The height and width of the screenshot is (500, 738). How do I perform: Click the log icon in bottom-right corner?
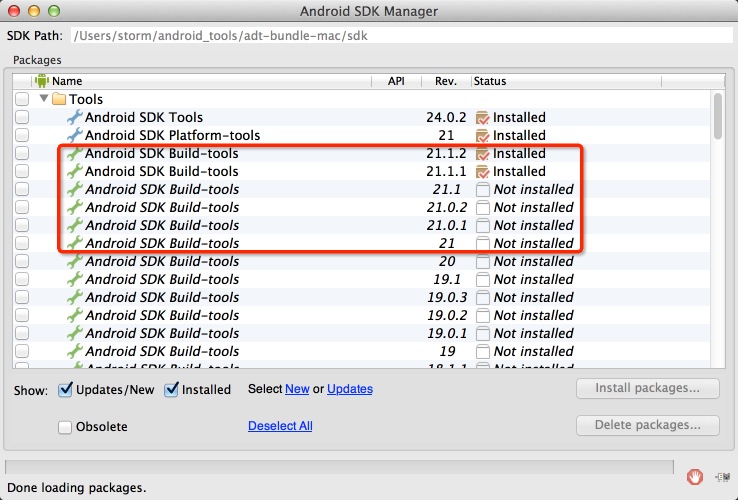[721, 477]
